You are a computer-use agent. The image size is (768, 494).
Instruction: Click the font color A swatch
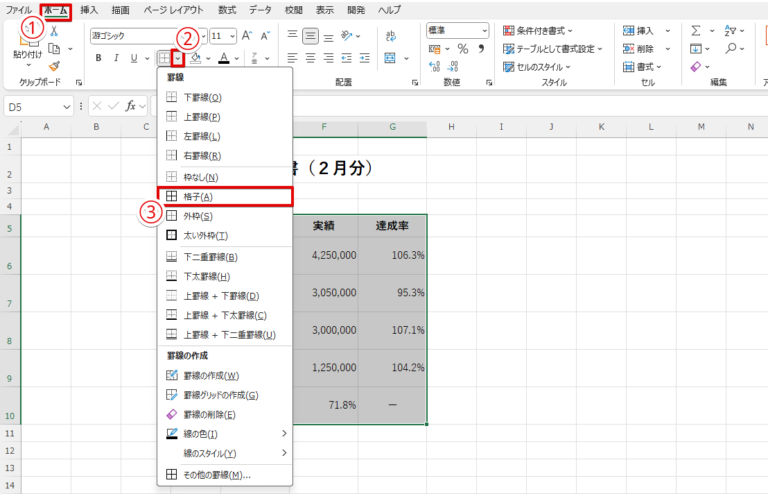[222, 58]
